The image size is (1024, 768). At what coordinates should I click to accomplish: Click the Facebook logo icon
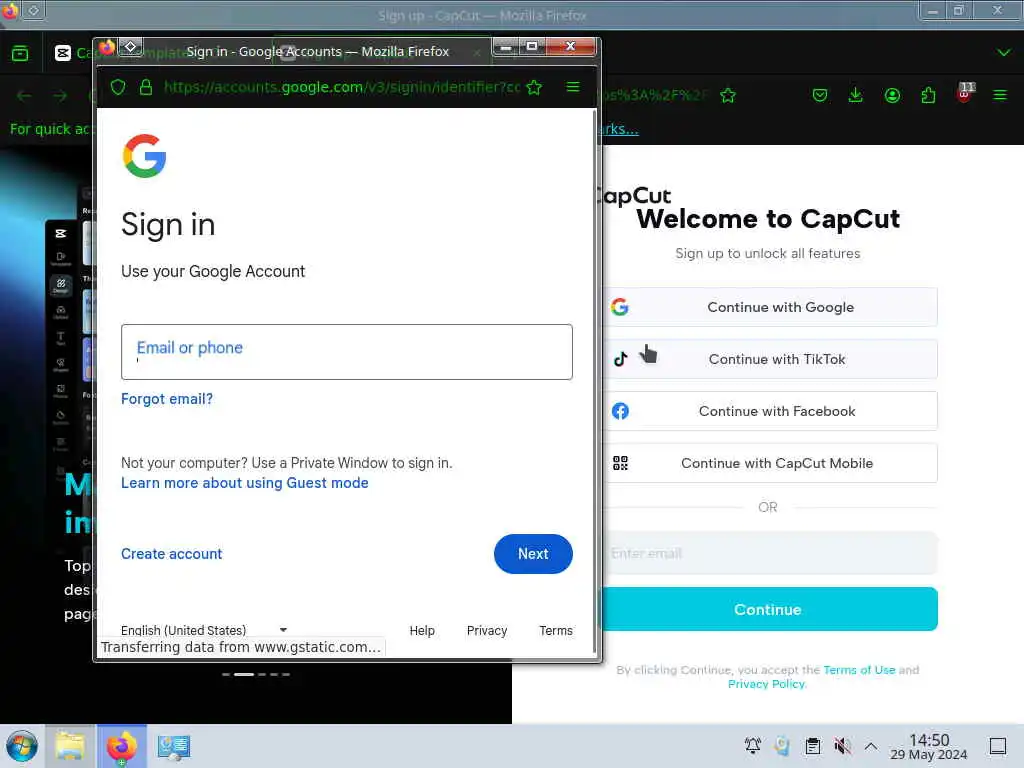(620, 411)
